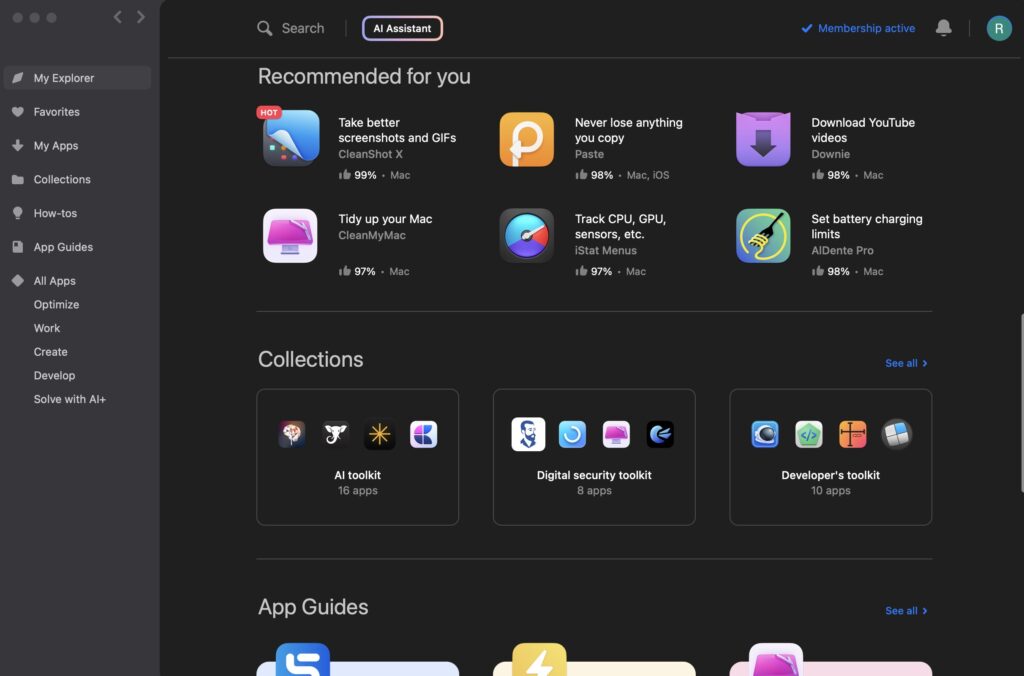Click the "AI toolkit" collection title

tap(357, 475)
